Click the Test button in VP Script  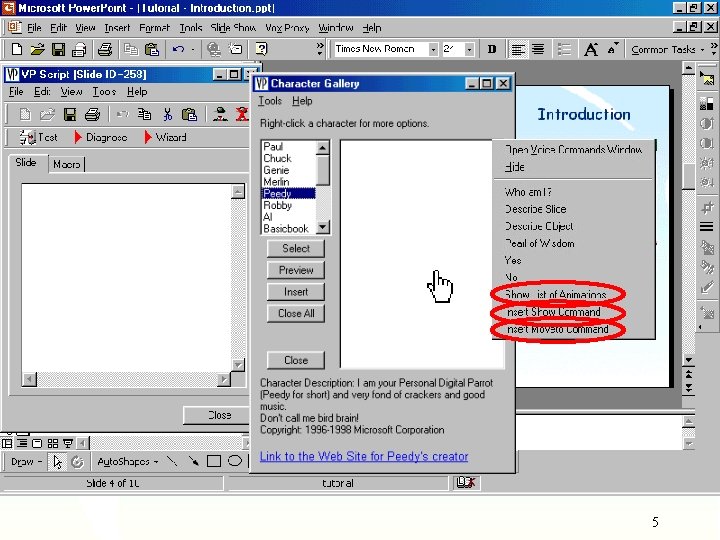39,137
